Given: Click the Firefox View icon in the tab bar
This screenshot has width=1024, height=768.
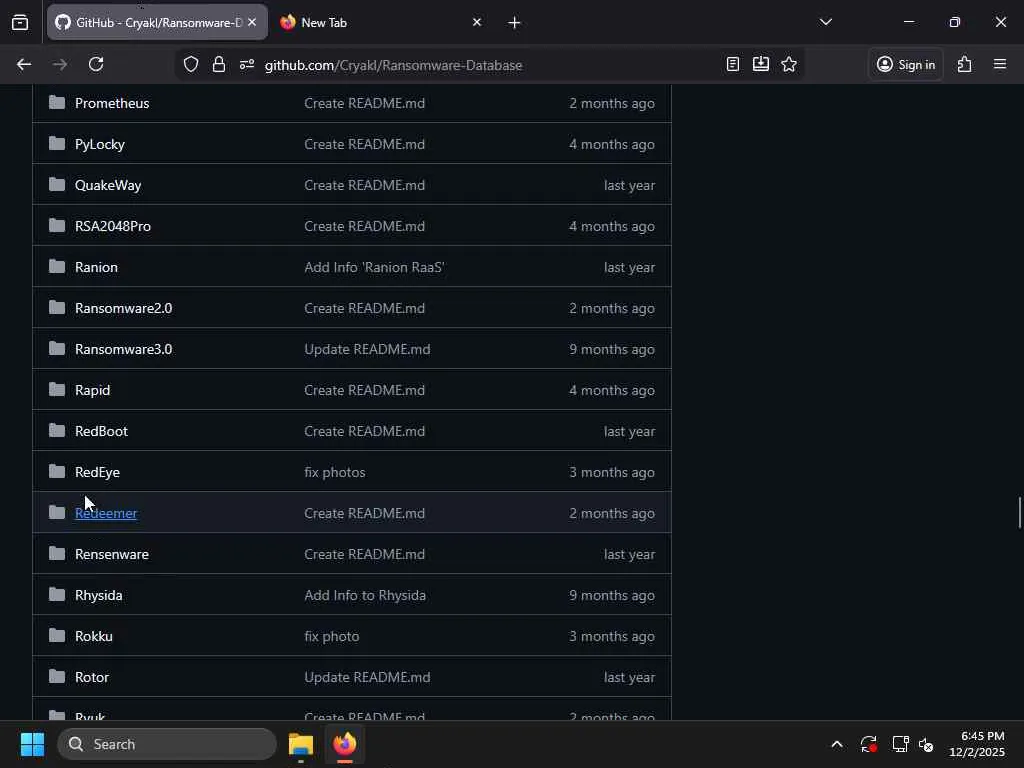Looking at the screenshot, I should pos(20,22).
